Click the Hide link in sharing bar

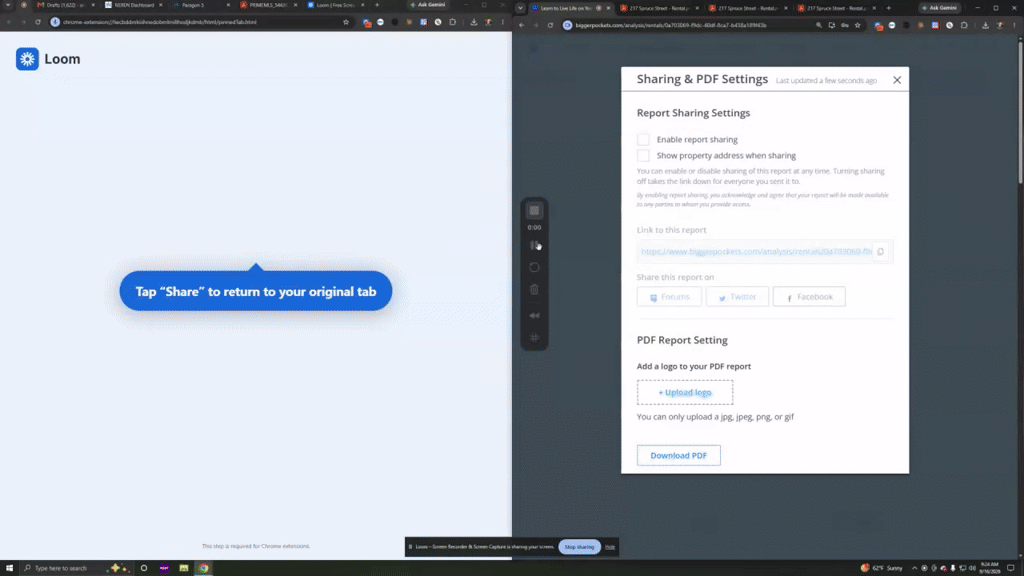click(610, 547)
